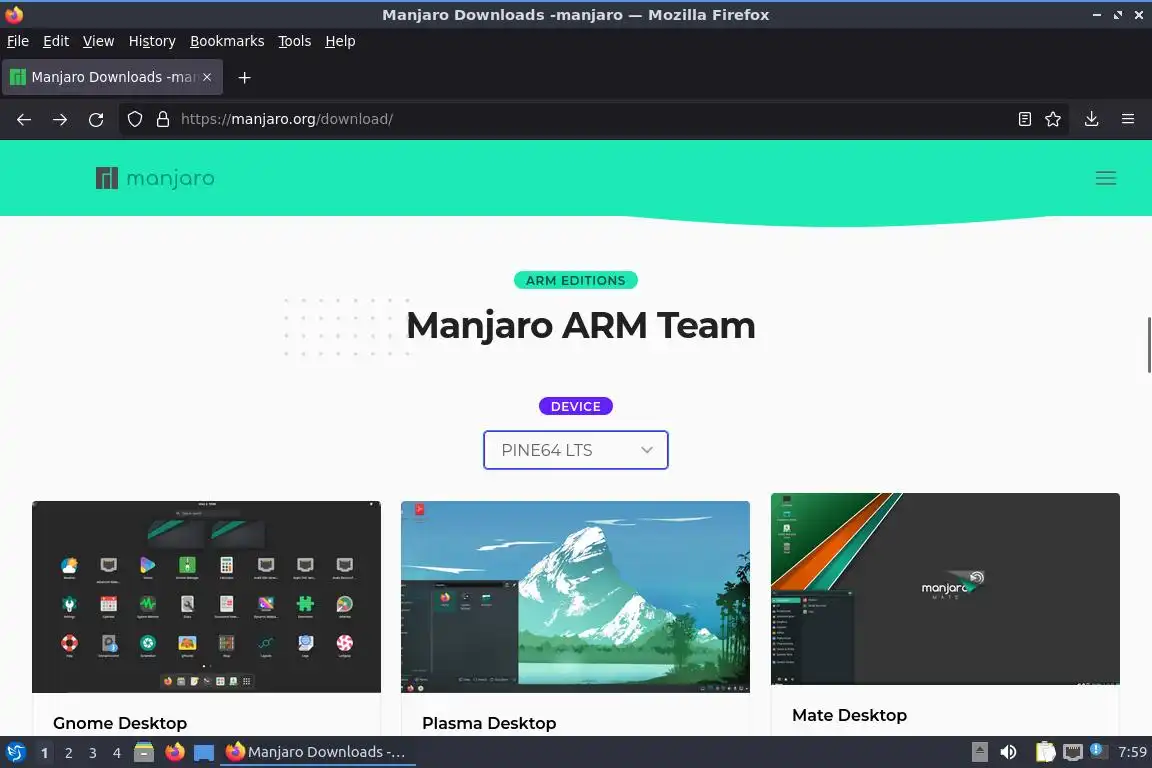1152x768 pixels.
Task: Go forward with the arrow button
Action: [x=60, y=119]
